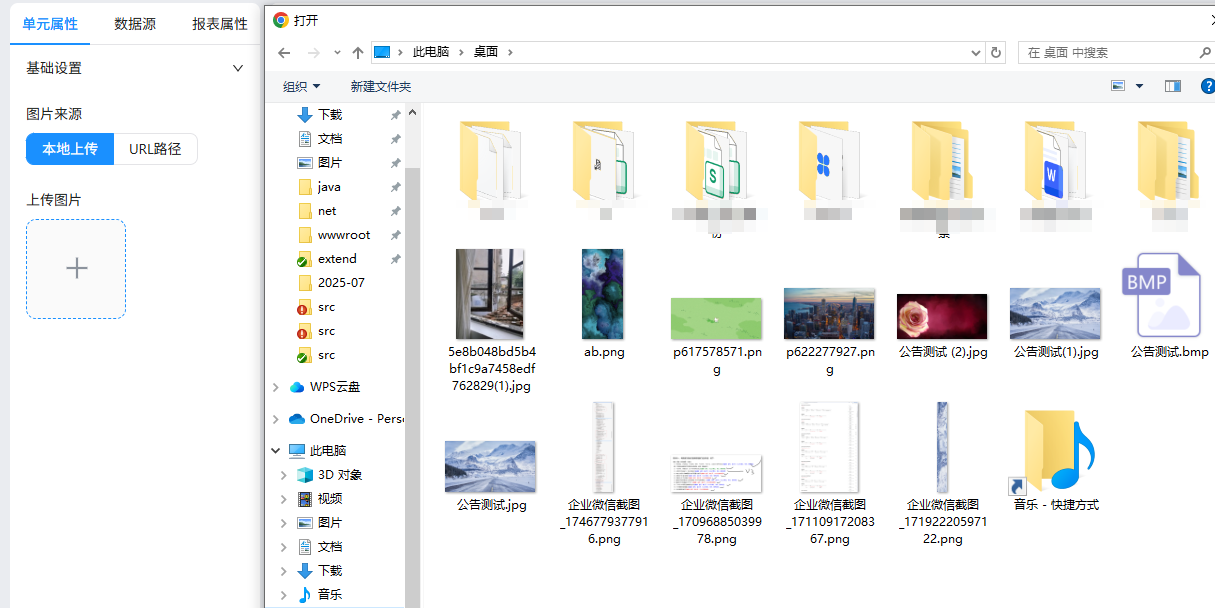1215x608 pixels.
Task: Toggle the preview pane icon
Action: pos(1173,87)
